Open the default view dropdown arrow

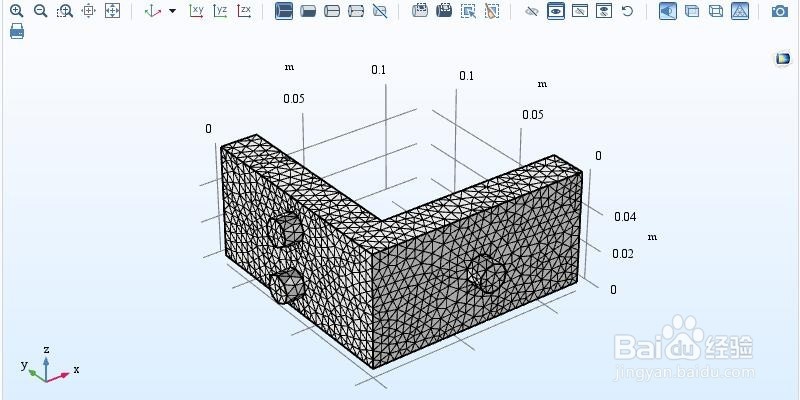pyautogui.click(x=172, y=11)
